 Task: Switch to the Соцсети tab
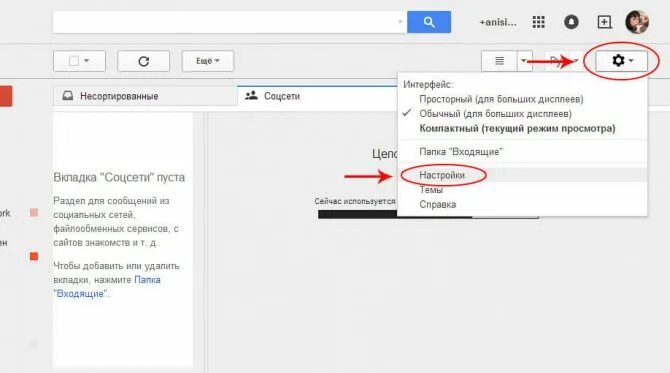(x=317, y=96)
